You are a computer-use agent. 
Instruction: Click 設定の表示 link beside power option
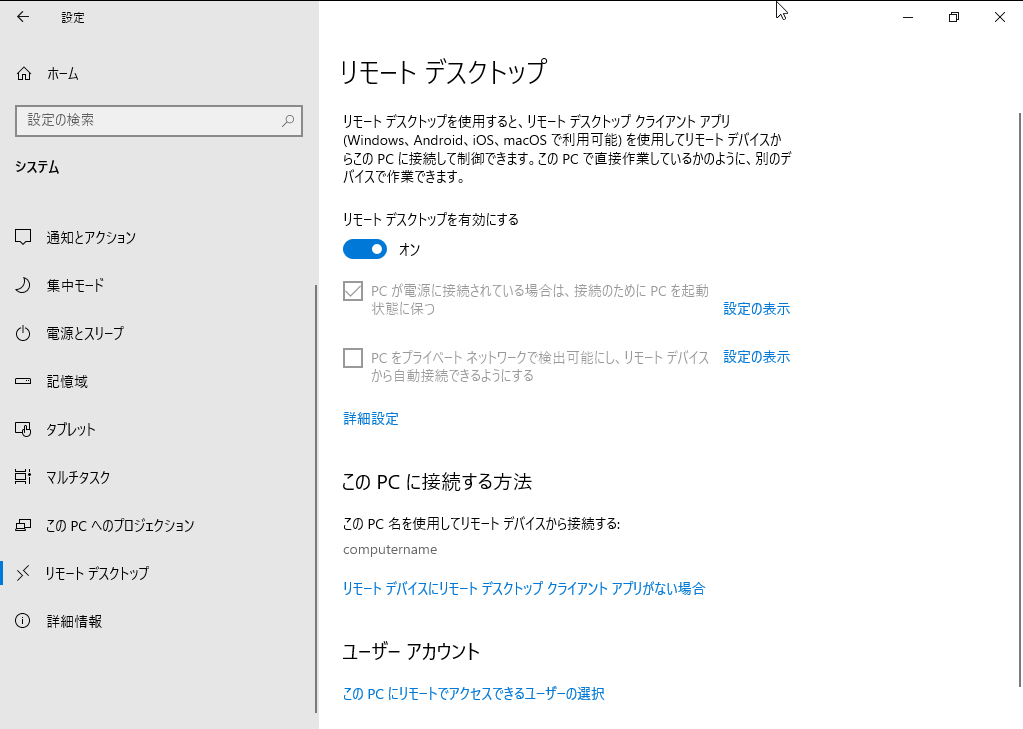756,309
